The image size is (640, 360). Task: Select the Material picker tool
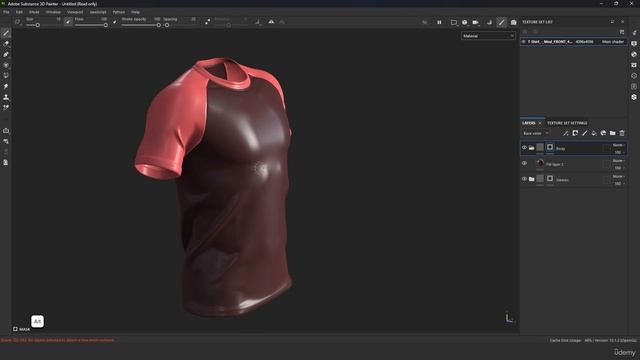[6, 108]
